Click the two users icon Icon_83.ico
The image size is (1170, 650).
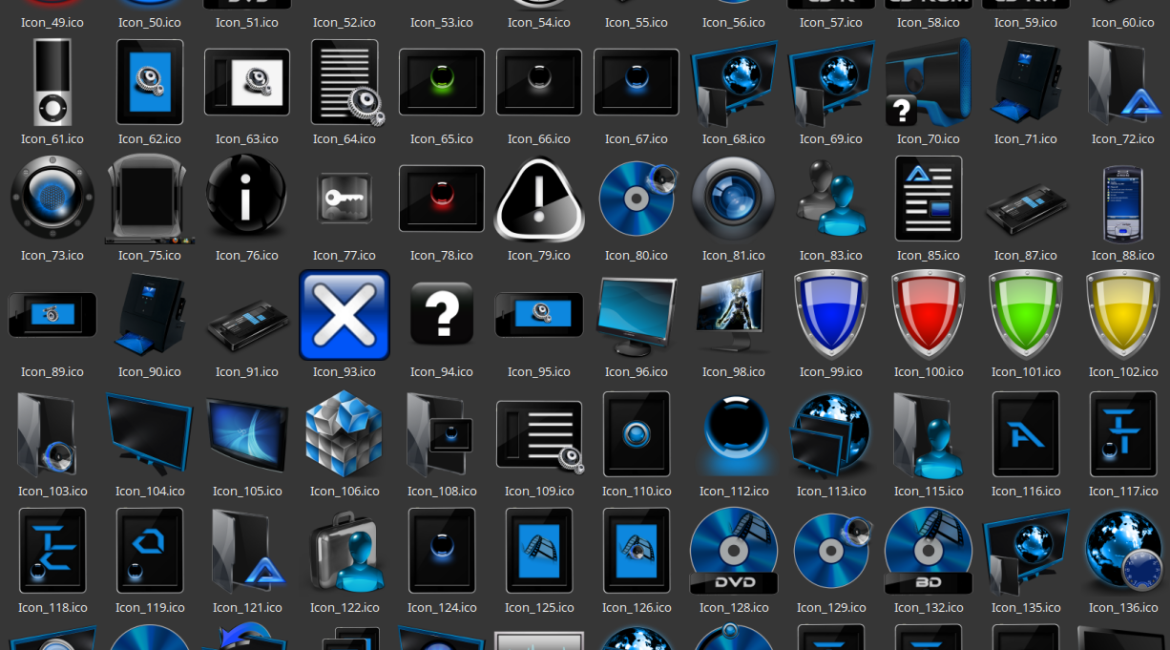pos(831,200)
